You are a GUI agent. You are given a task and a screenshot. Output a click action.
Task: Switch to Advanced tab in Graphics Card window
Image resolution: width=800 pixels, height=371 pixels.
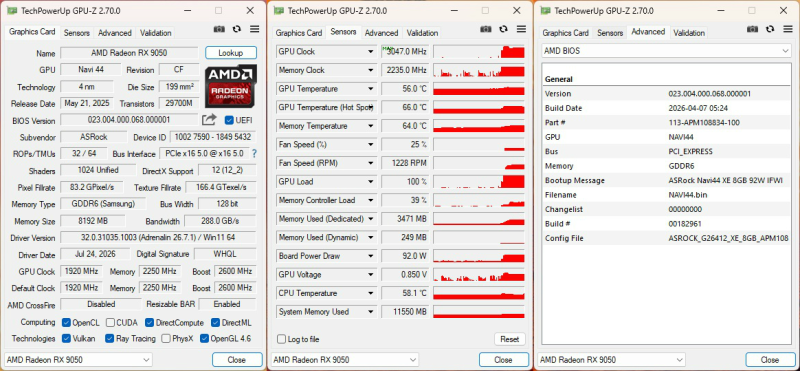(115, 33)
